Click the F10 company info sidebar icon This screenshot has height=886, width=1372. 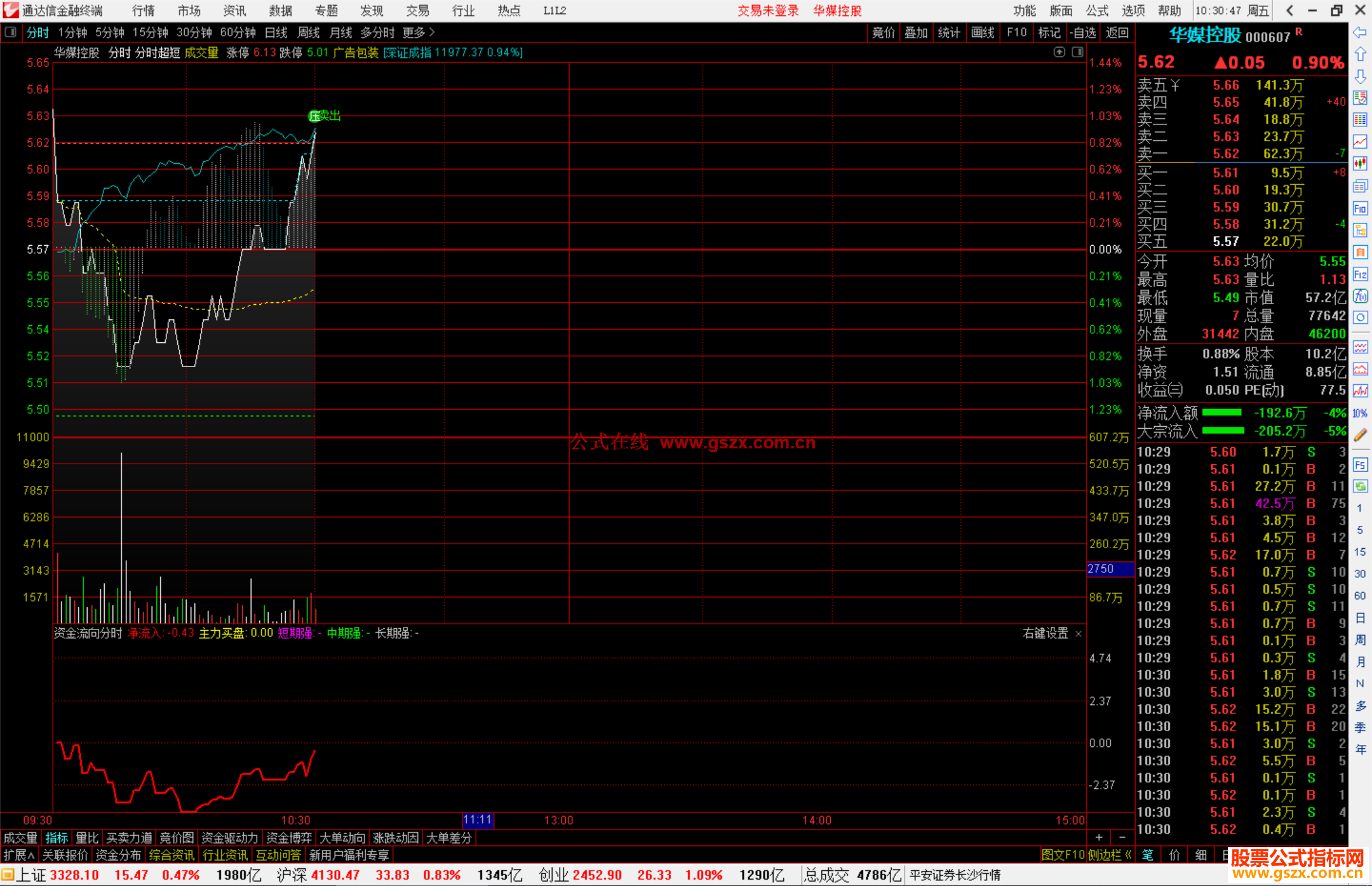pyautogui.click(x=1360, y=208)
